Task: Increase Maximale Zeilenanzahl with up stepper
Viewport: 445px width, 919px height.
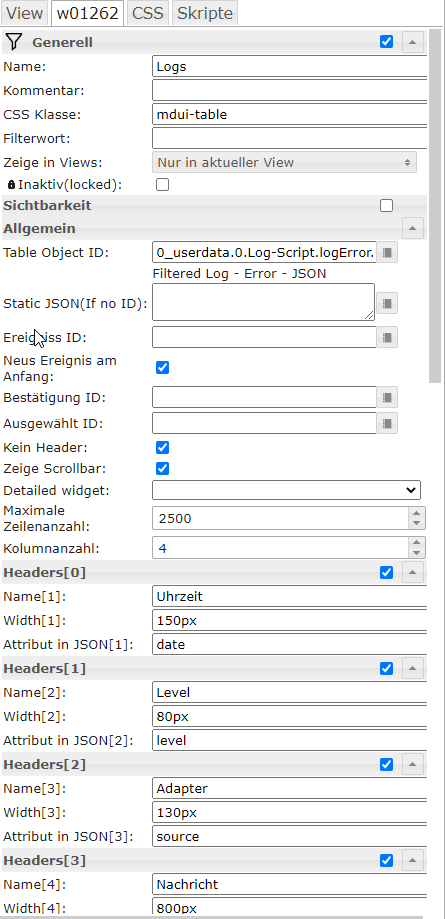Action: pos(416,513)
